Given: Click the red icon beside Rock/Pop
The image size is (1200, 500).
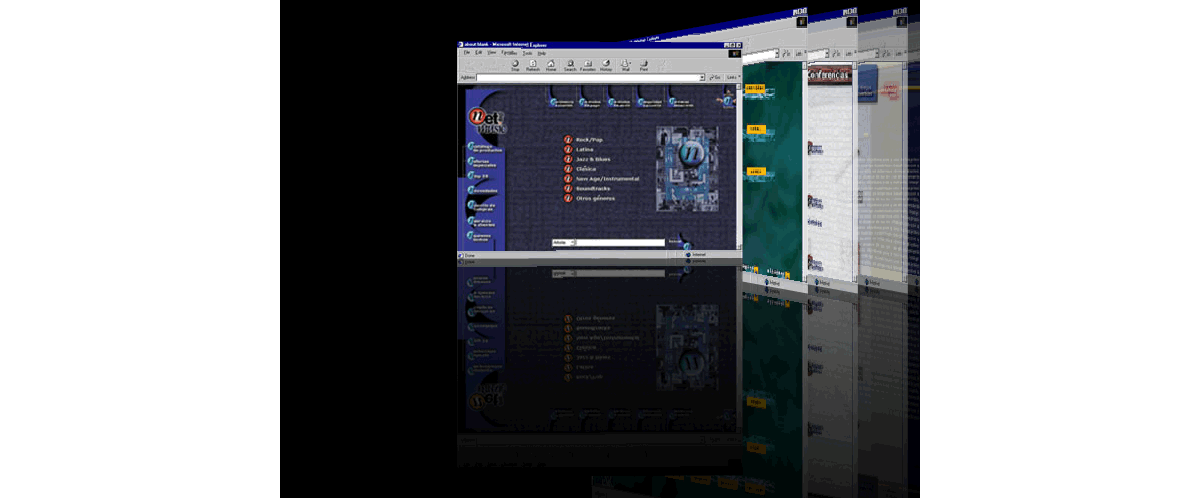Looking at the screenshot, I should click(567, 140).
